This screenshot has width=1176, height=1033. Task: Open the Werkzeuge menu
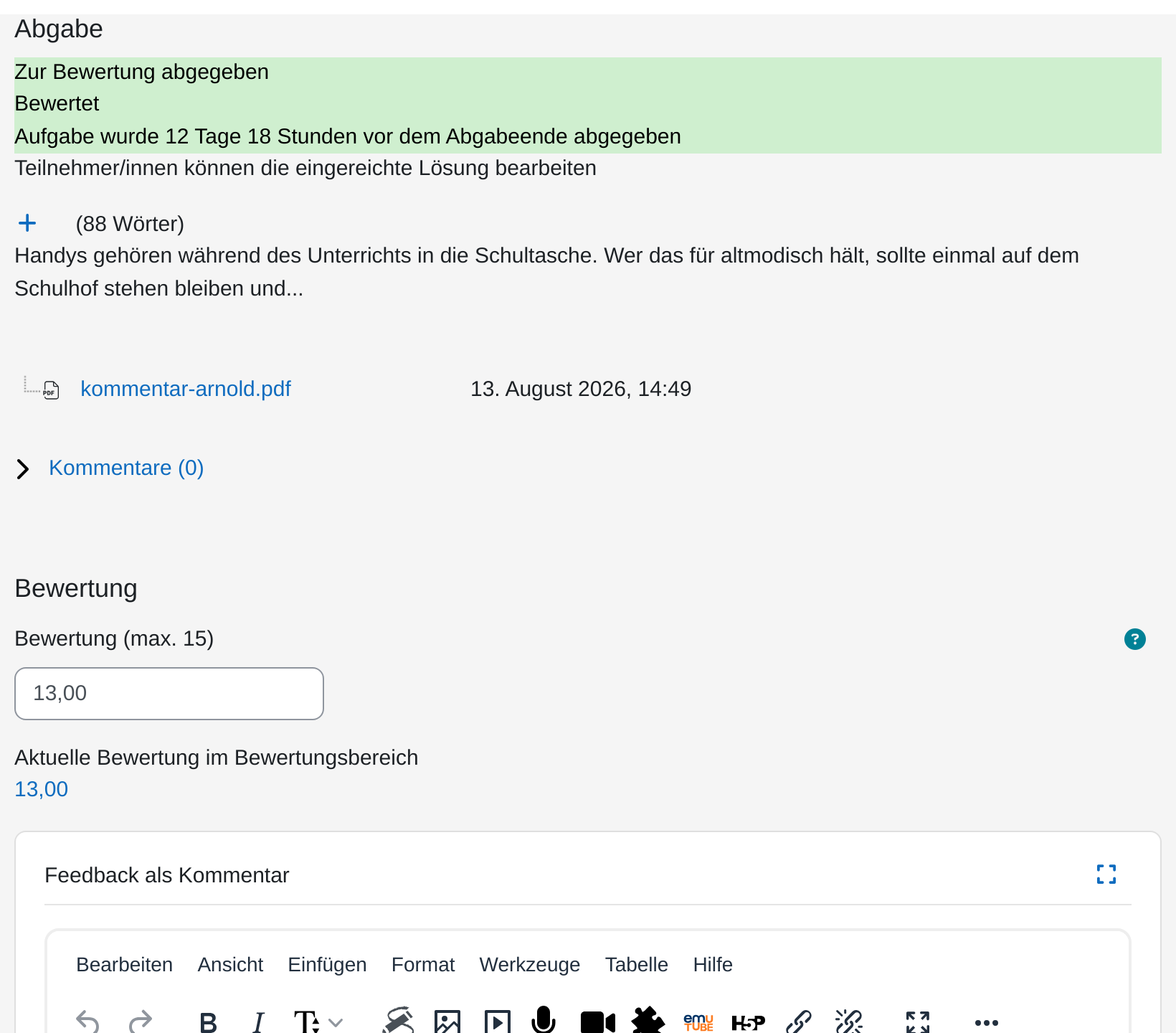(530, 965)
